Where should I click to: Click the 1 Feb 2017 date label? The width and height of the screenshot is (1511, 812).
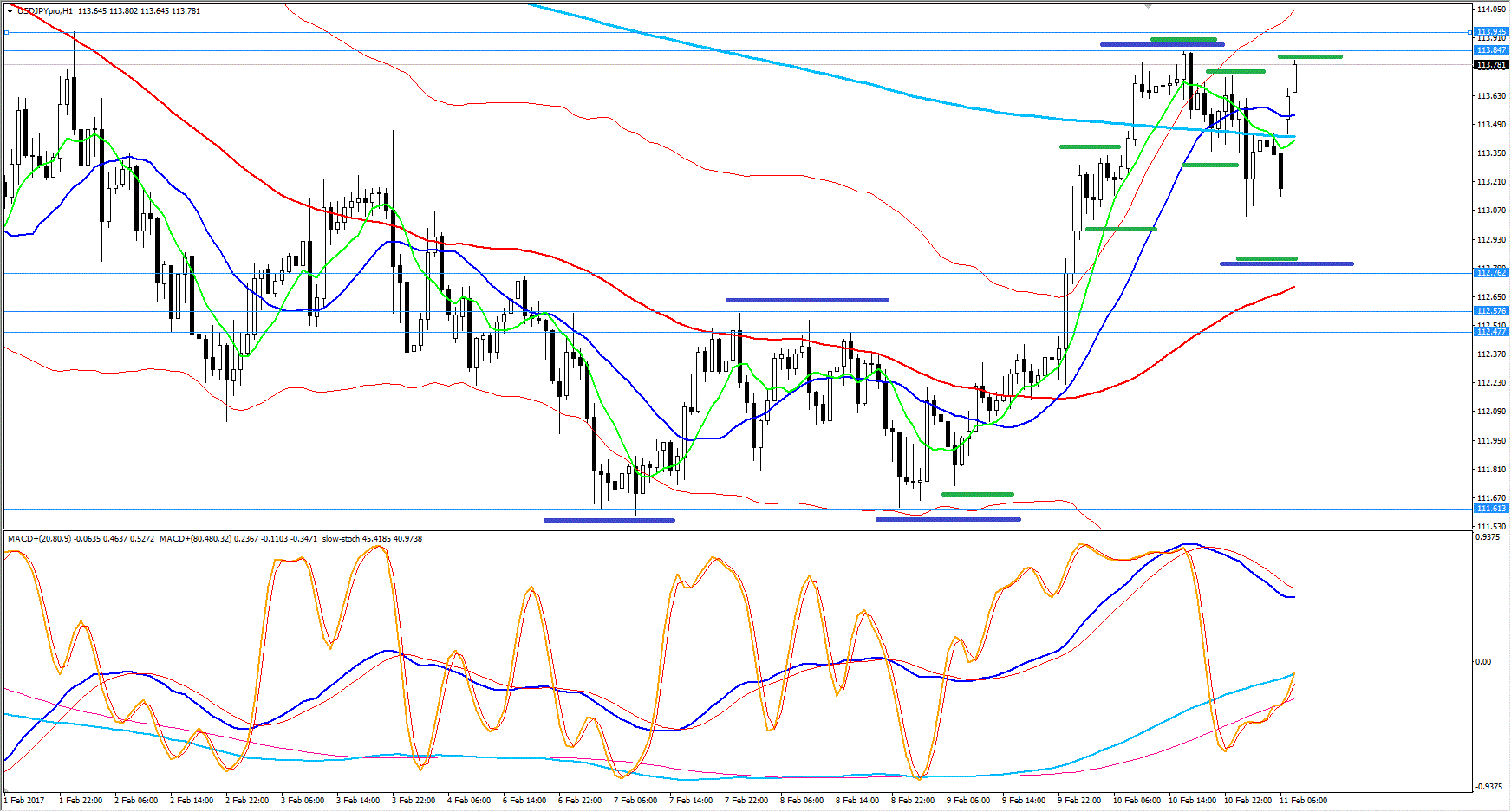26,801
